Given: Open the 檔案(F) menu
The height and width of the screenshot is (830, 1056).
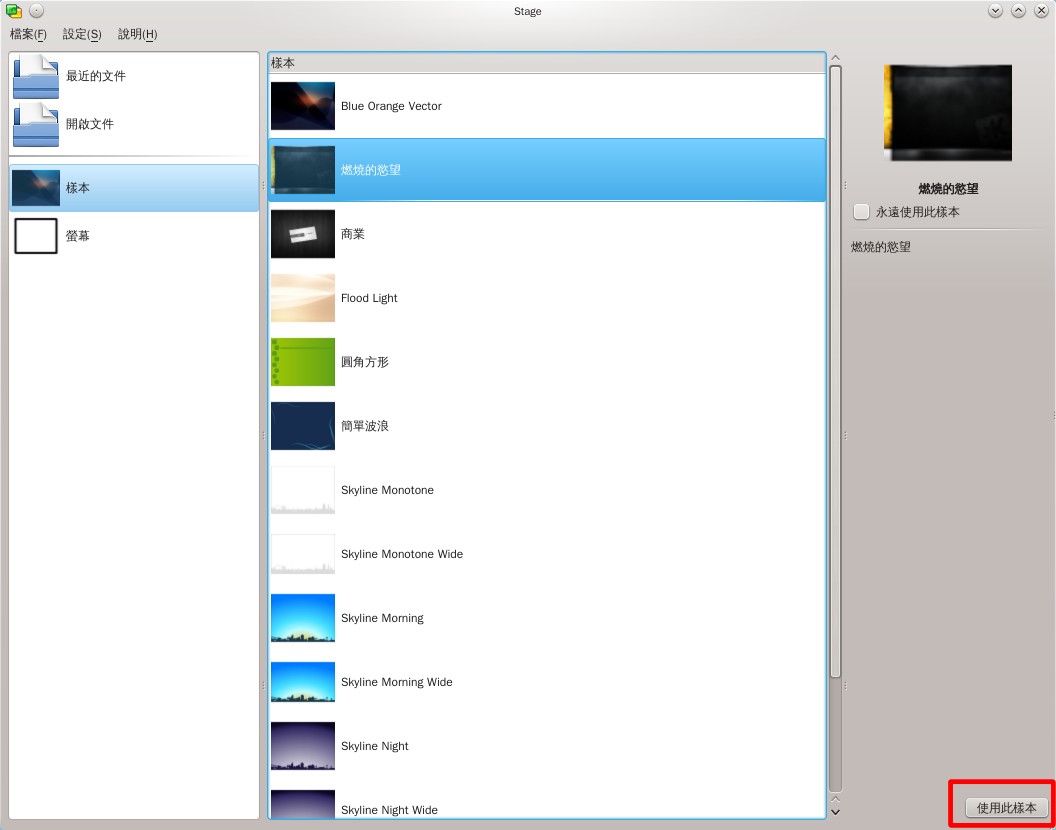Looking at the screenshot, I should pyautogui.click(x=28, y=34).
